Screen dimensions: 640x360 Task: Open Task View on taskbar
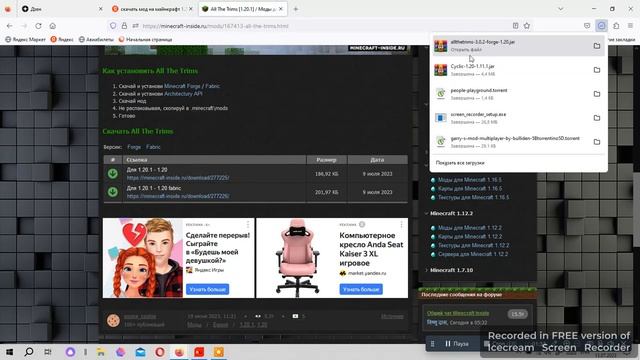click(47, 352)
